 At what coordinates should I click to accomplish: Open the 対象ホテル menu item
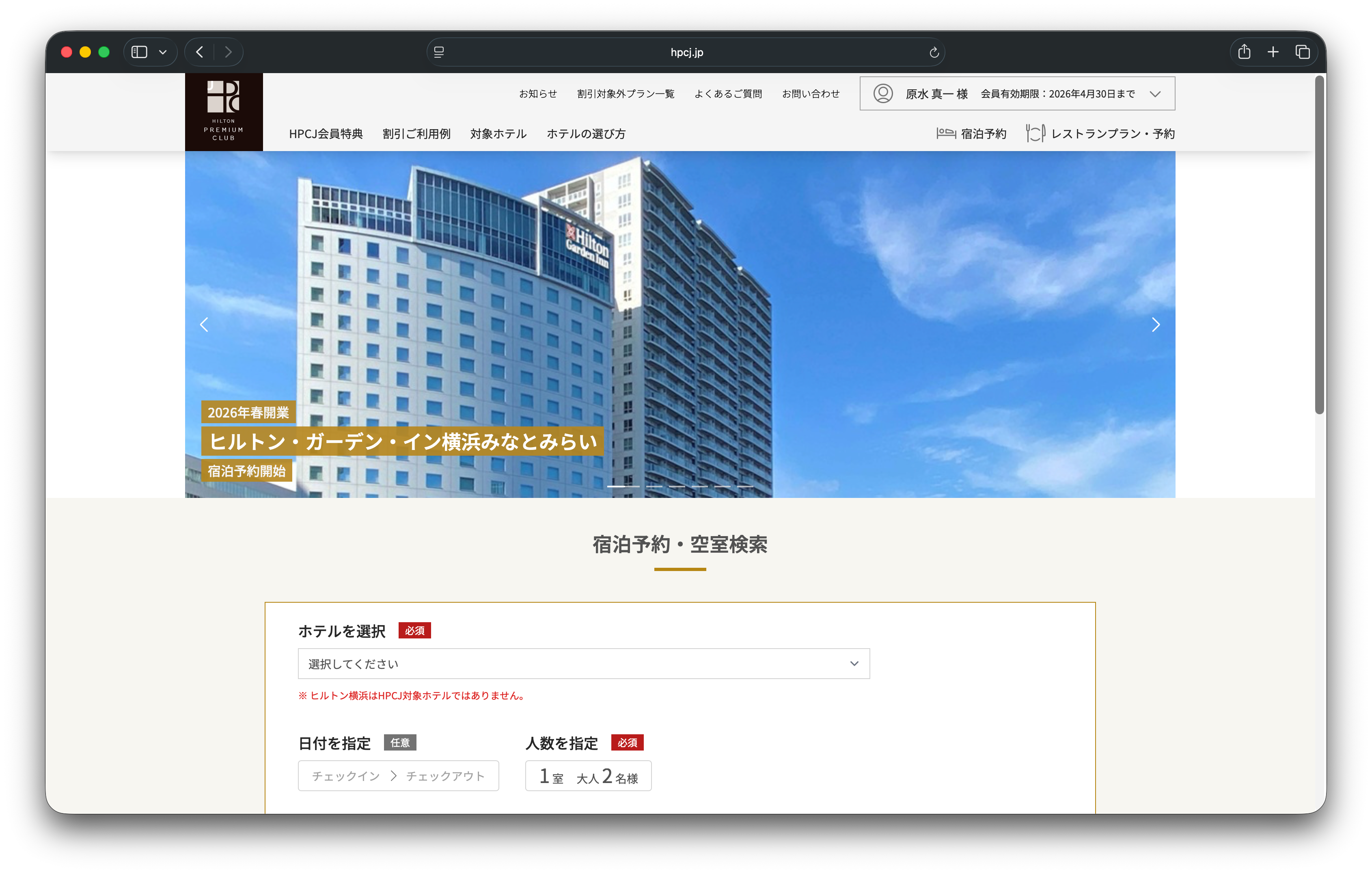point(498,133)
